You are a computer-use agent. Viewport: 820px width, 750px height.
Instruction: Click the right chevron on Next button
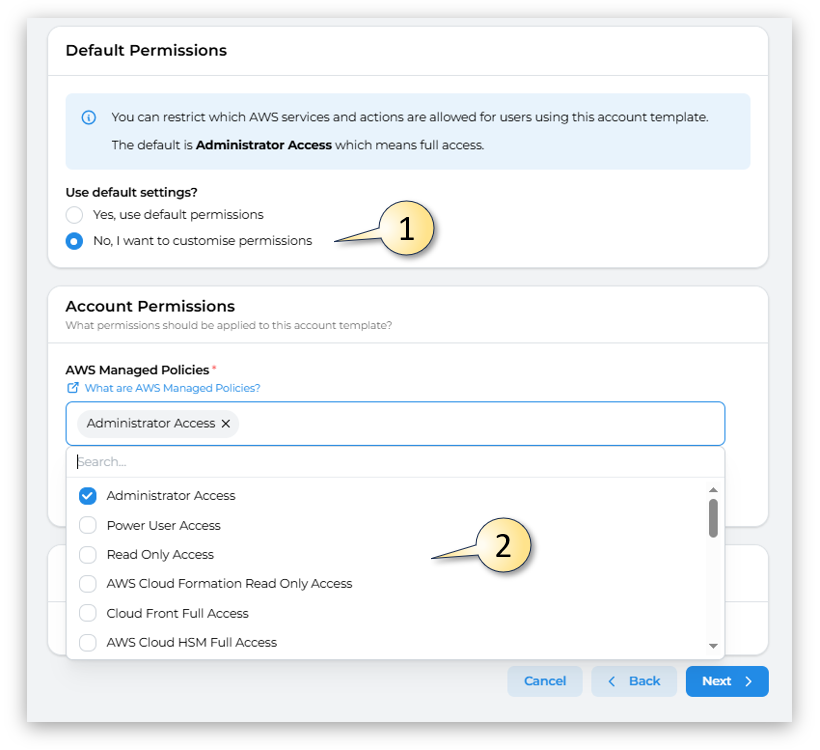click(x=748, y=681)
